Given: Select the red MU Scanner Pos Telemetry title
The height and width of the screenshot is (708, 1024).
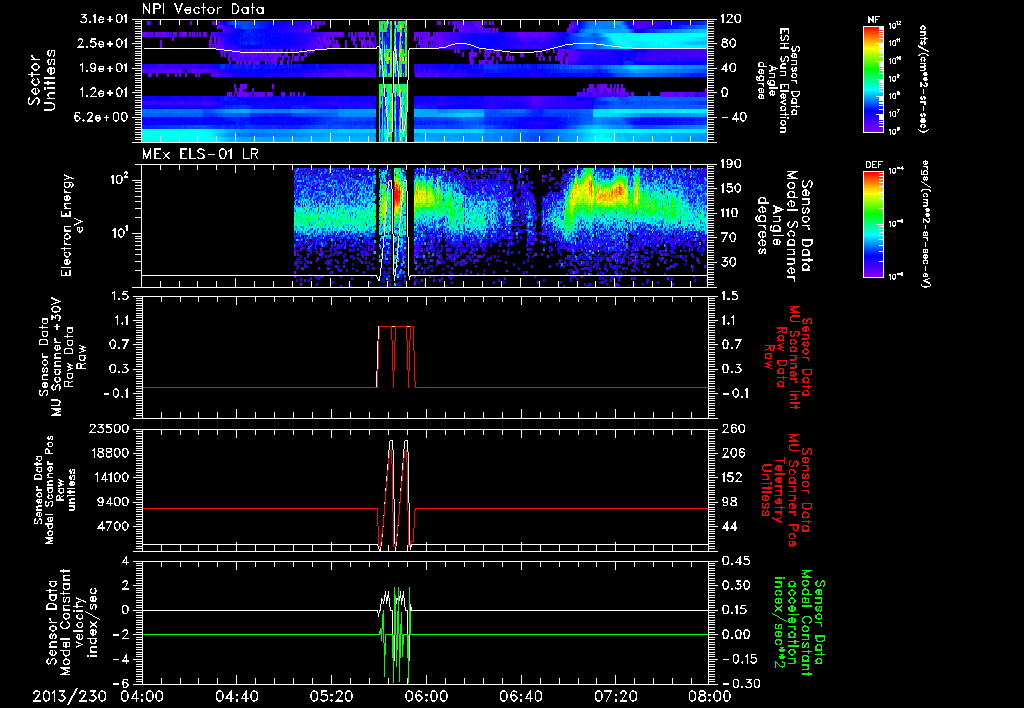Looking at the screenshot, I should coord(786,490).
